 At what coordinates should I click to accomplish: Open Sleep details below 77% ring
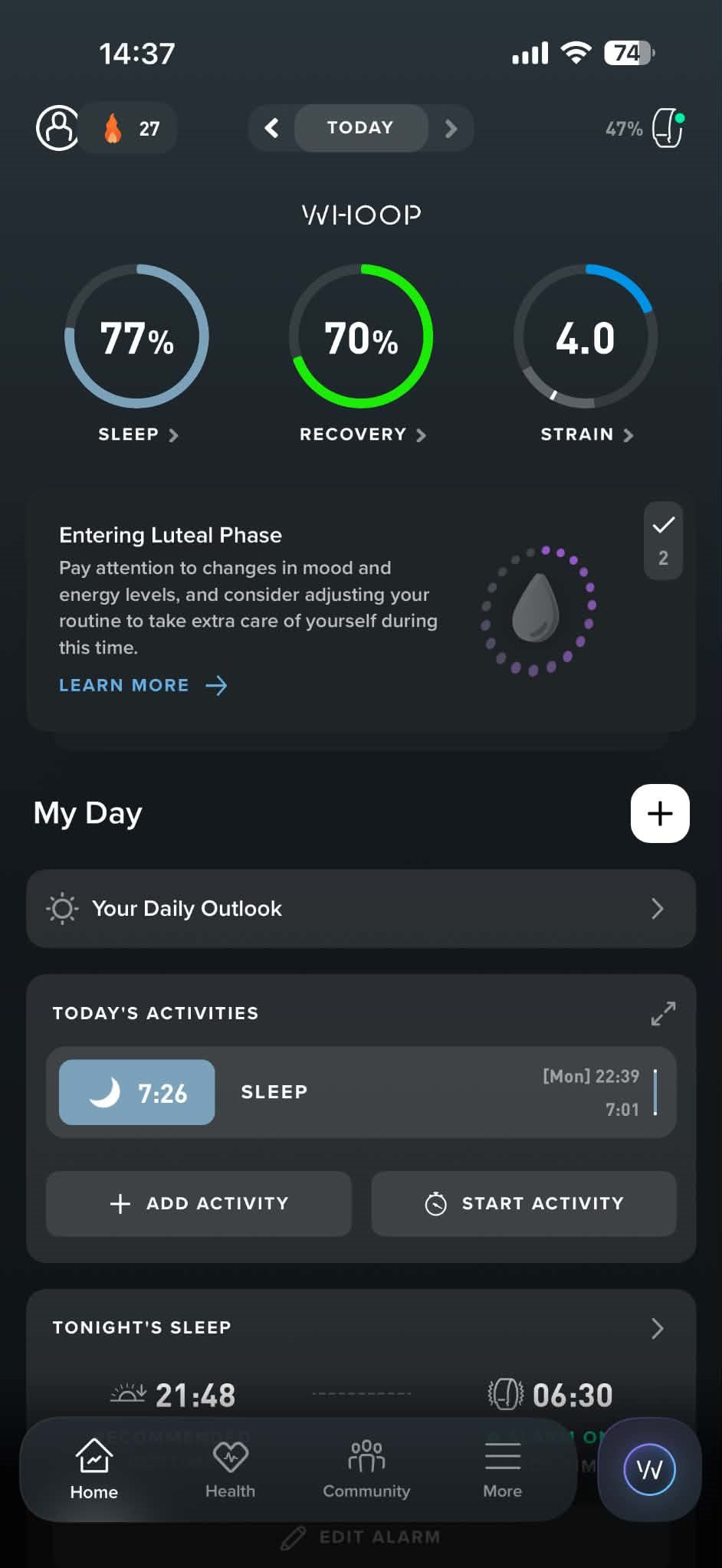click(138, 435)
